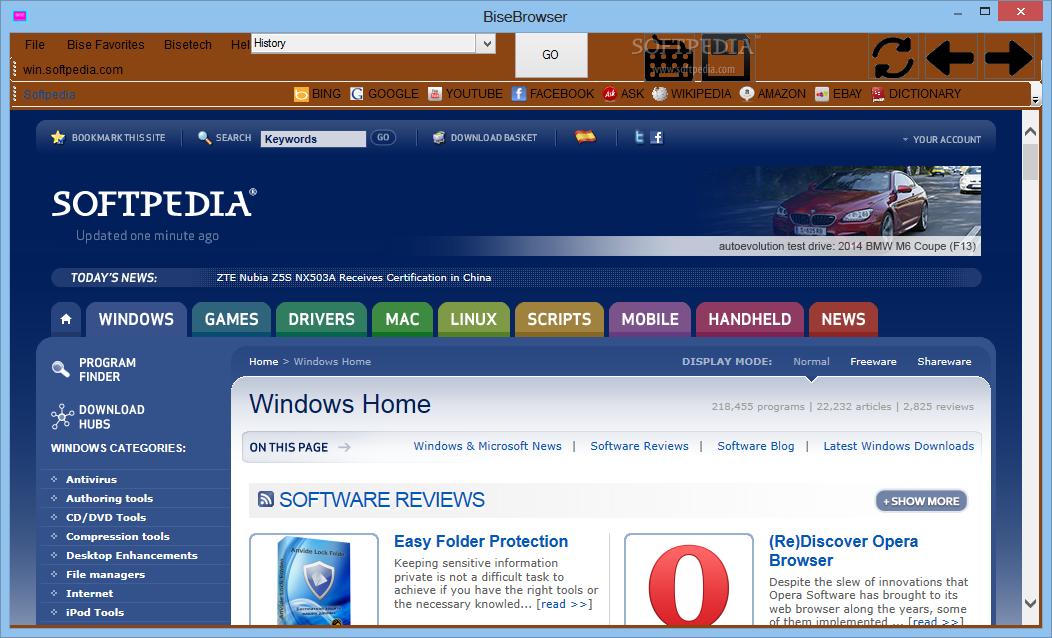Viewport: 1052px width, 638px height.
Task: Click the refresh arrows icon
Action: click(x=893, y=57)
